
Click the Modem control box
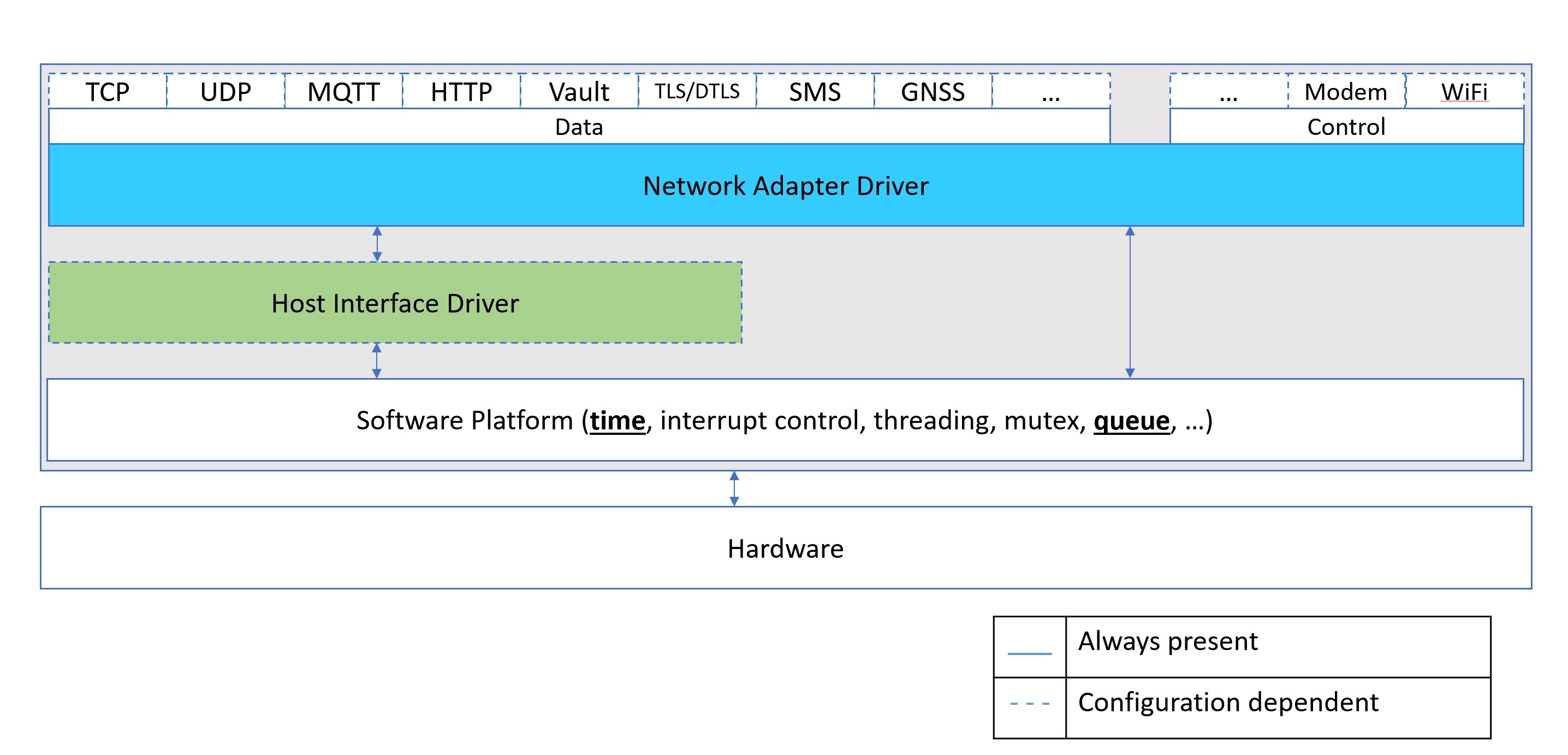tap(1346, 92)
